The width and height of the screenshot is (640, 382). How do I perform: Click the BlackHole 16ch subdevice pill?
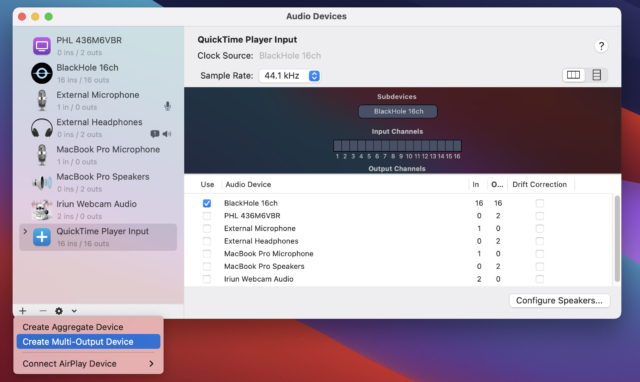click(x=398, y=111)
